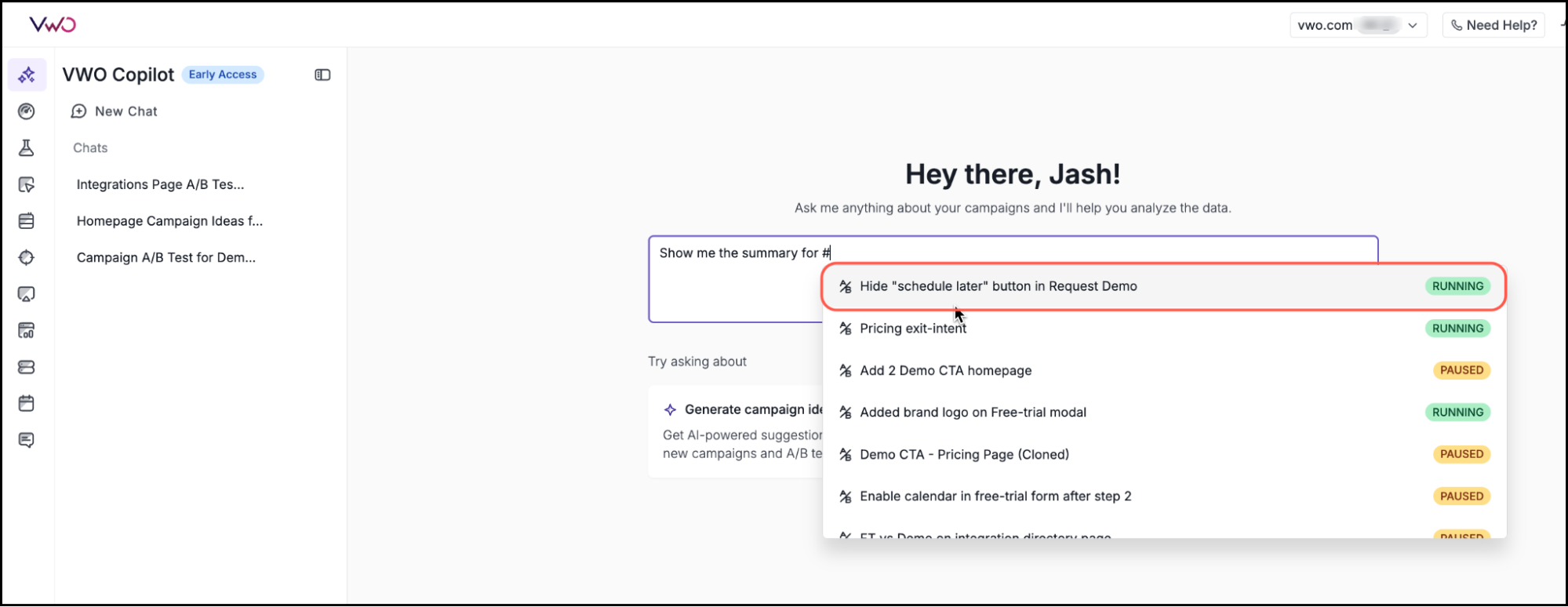
Task: Expand the vwo.com account dropdown
Action: pos(1358,25)
